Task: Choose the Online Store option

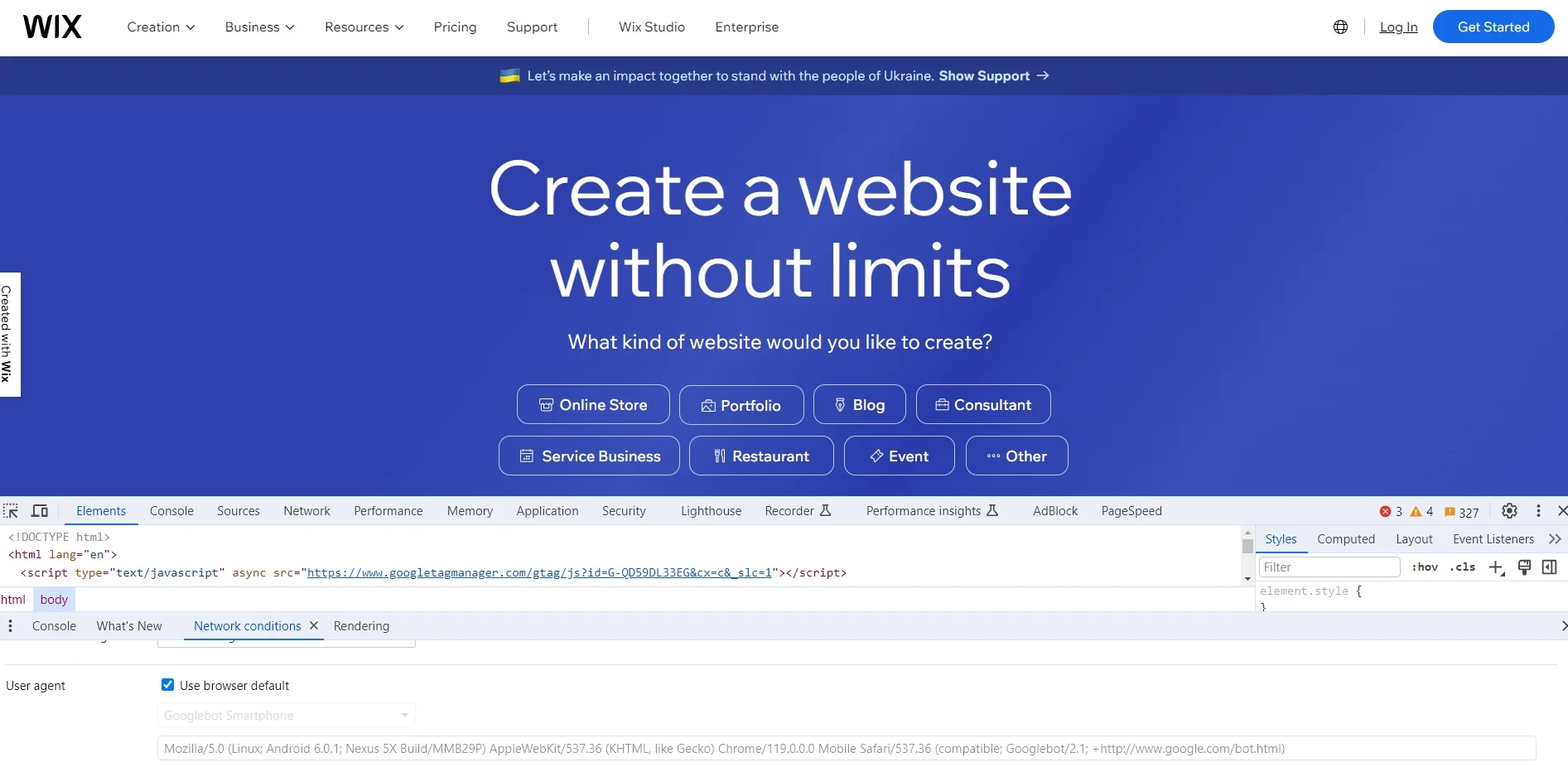Action: (593, 404)
